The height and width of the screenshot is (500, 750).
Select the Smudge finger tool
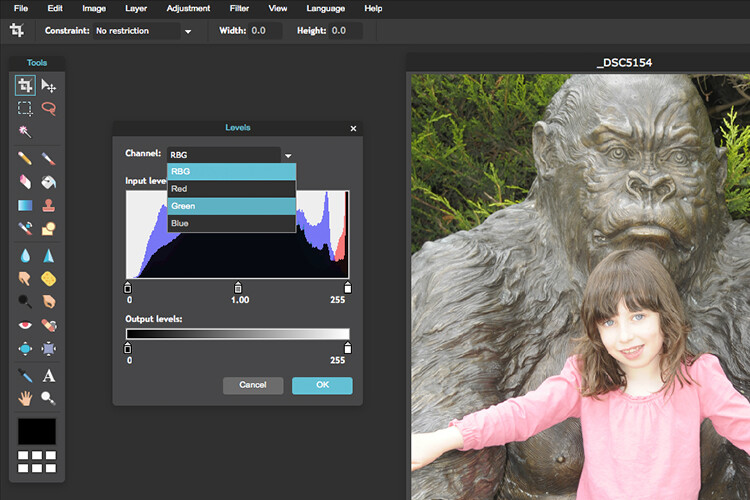(x=25, y=278)
